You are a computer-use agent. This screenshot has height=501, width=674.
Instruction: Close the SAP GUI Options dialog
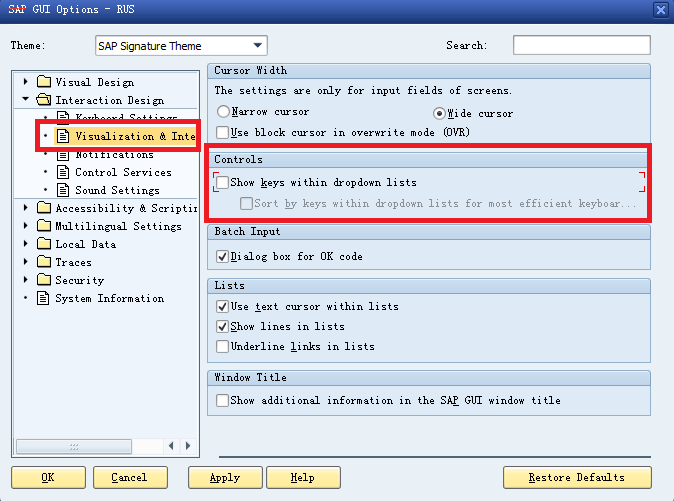pos(661,9)
